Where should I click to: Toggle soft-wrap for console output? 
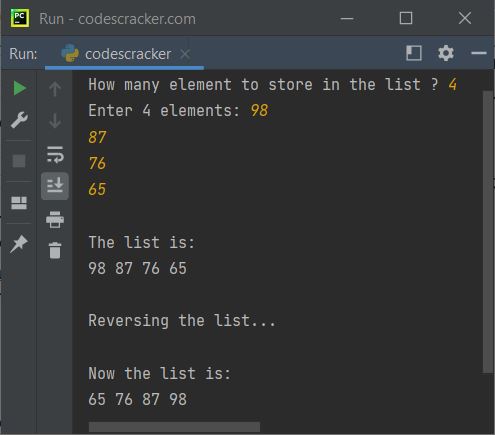(55, 154)
